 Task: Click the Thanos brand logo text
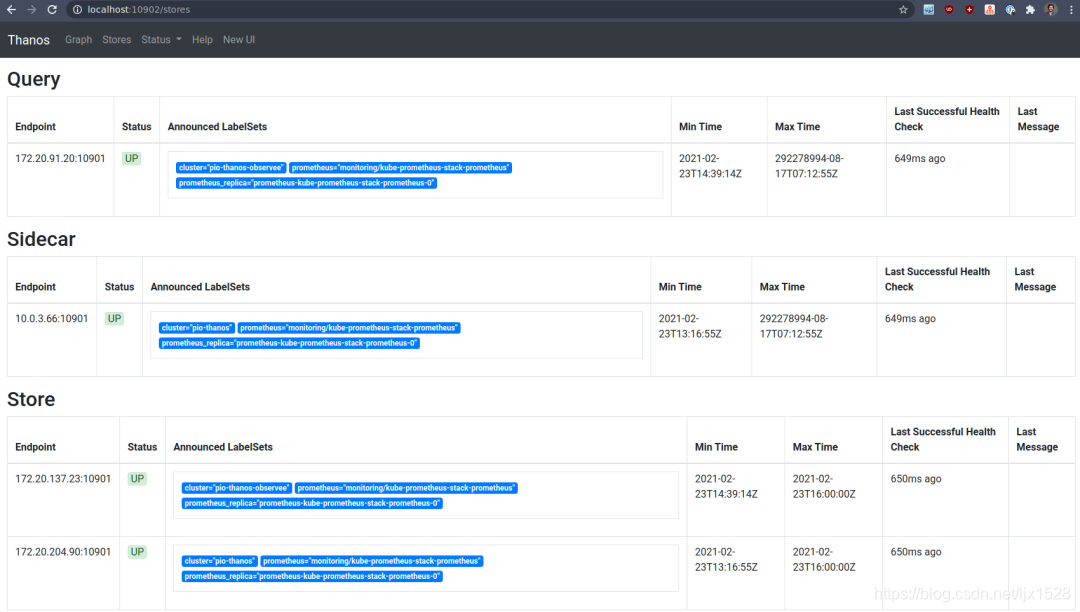click(29, 40)
